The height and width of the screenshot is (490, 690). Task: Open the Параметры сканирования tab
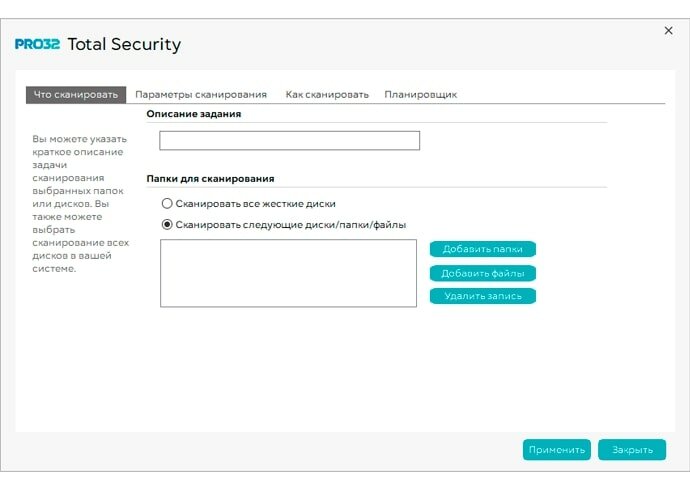point(201,94)
